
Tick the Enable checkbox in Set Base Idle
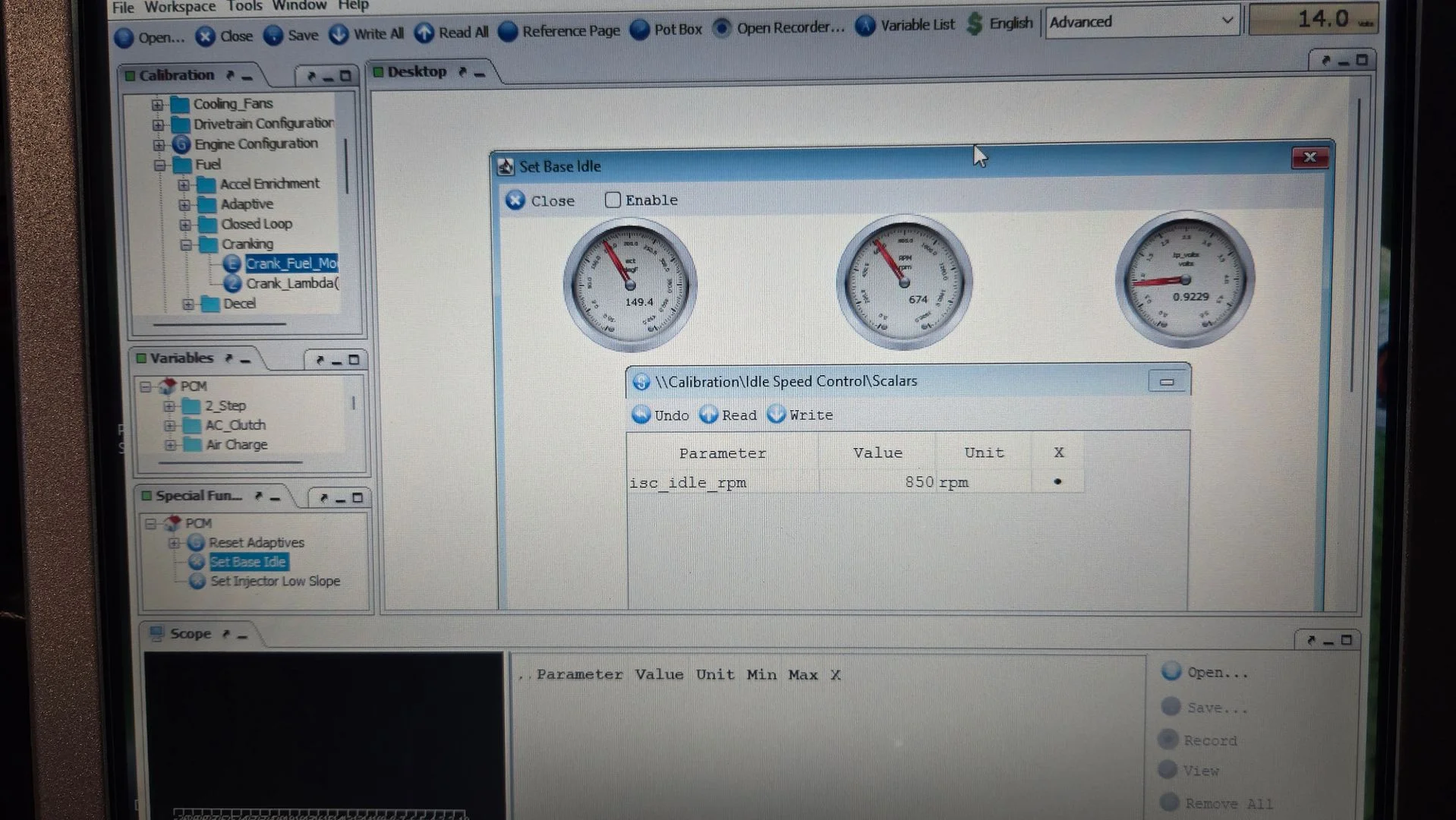[x=613, y=200]
